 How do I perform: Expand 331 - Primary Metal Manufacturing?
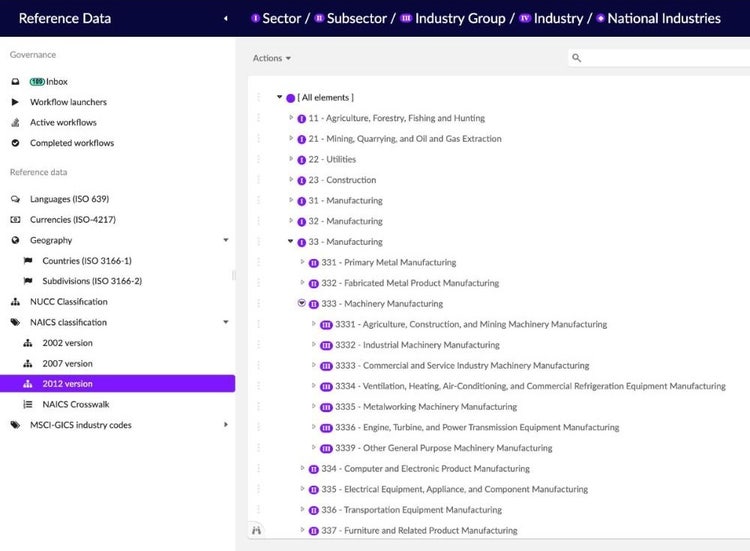(x=302, y=262)
